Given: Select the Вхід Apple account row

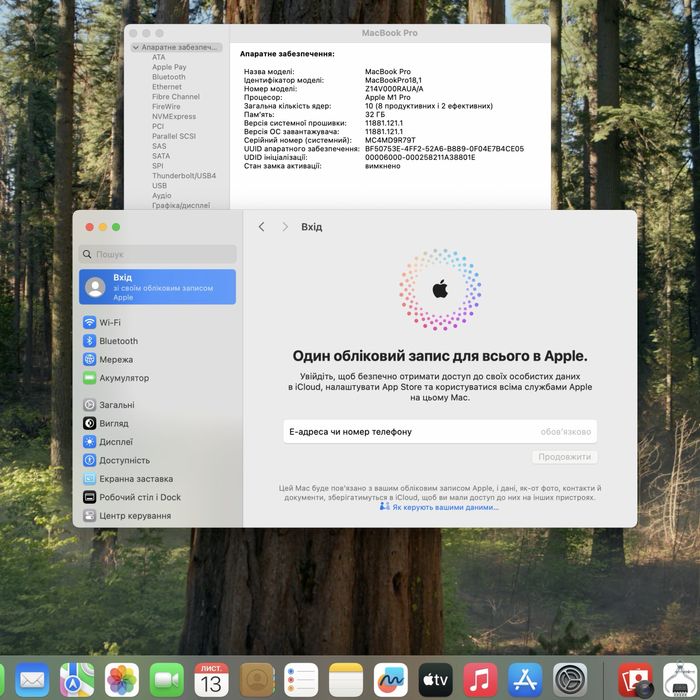Looking at the screenshot, I should 157,287.
